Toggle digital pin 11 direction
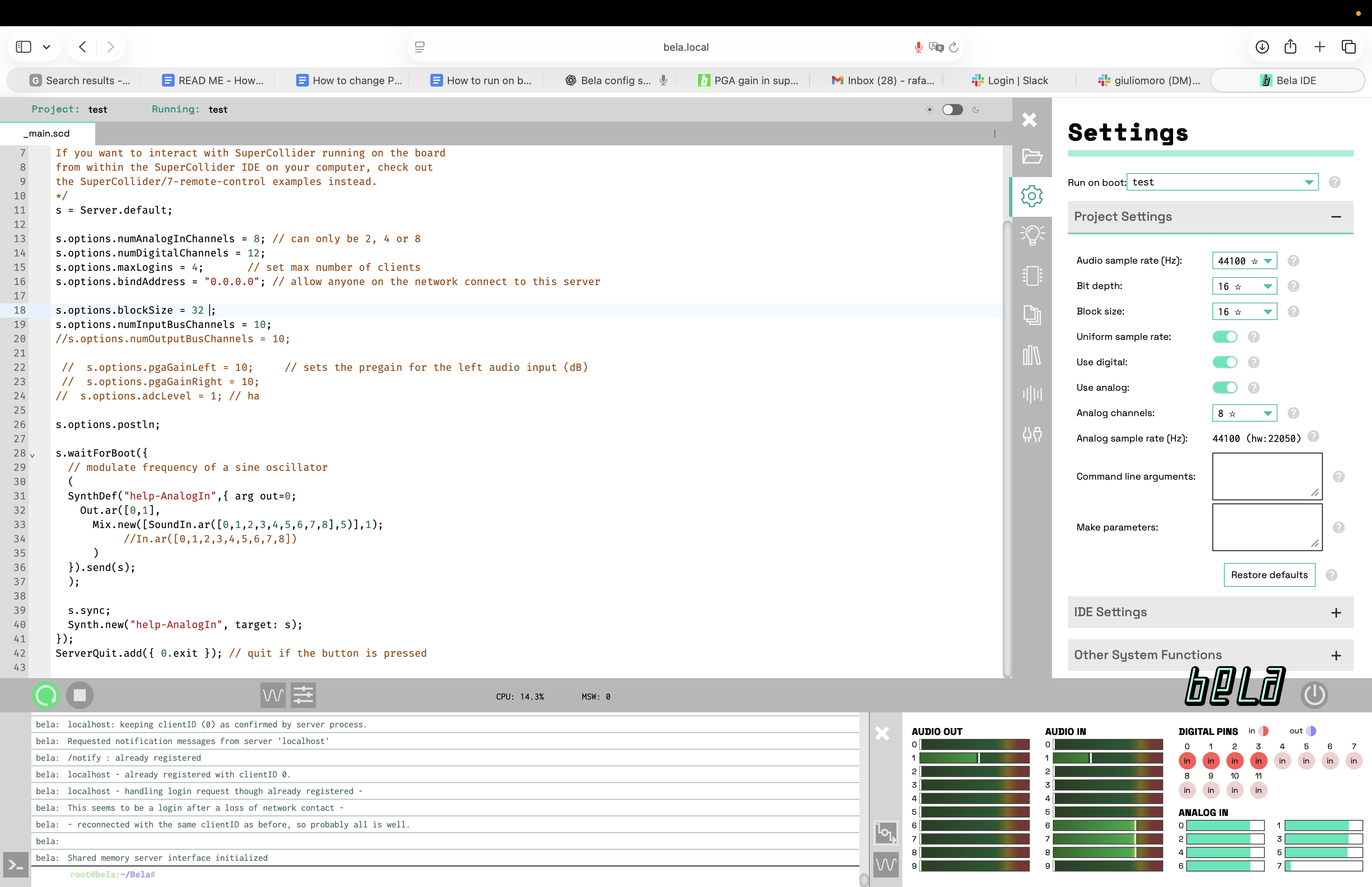The height and width of the screenshot is (887, 1372). (1258, 790)
